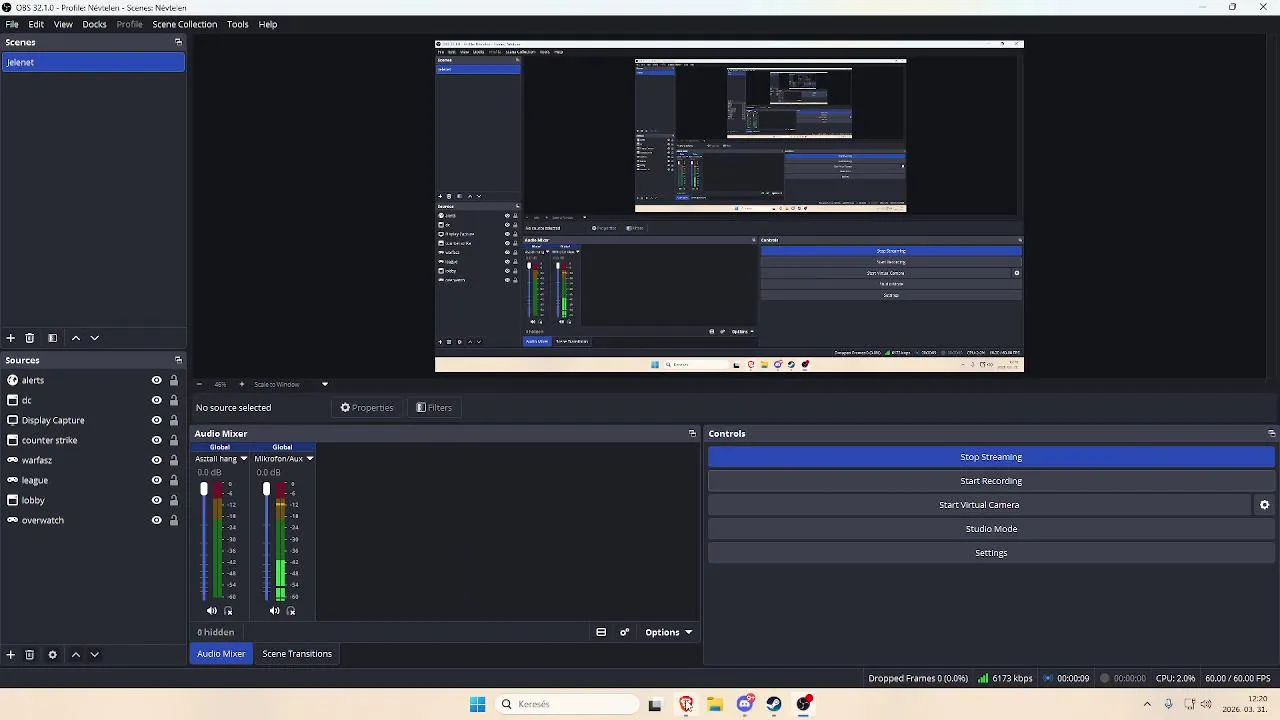The width and height of the screenshot is (1280, 720).
Task: Select the lobby source row
Action: coord(93,500)
